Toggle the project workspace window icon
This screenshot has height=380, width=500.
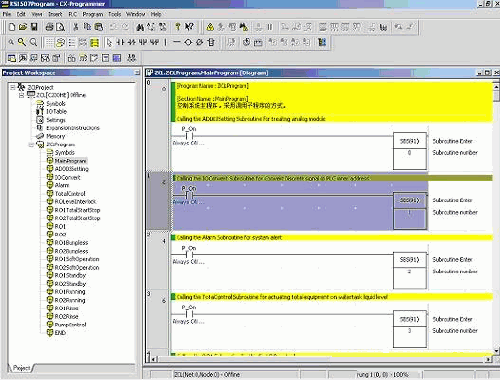[x=12, y=58]
